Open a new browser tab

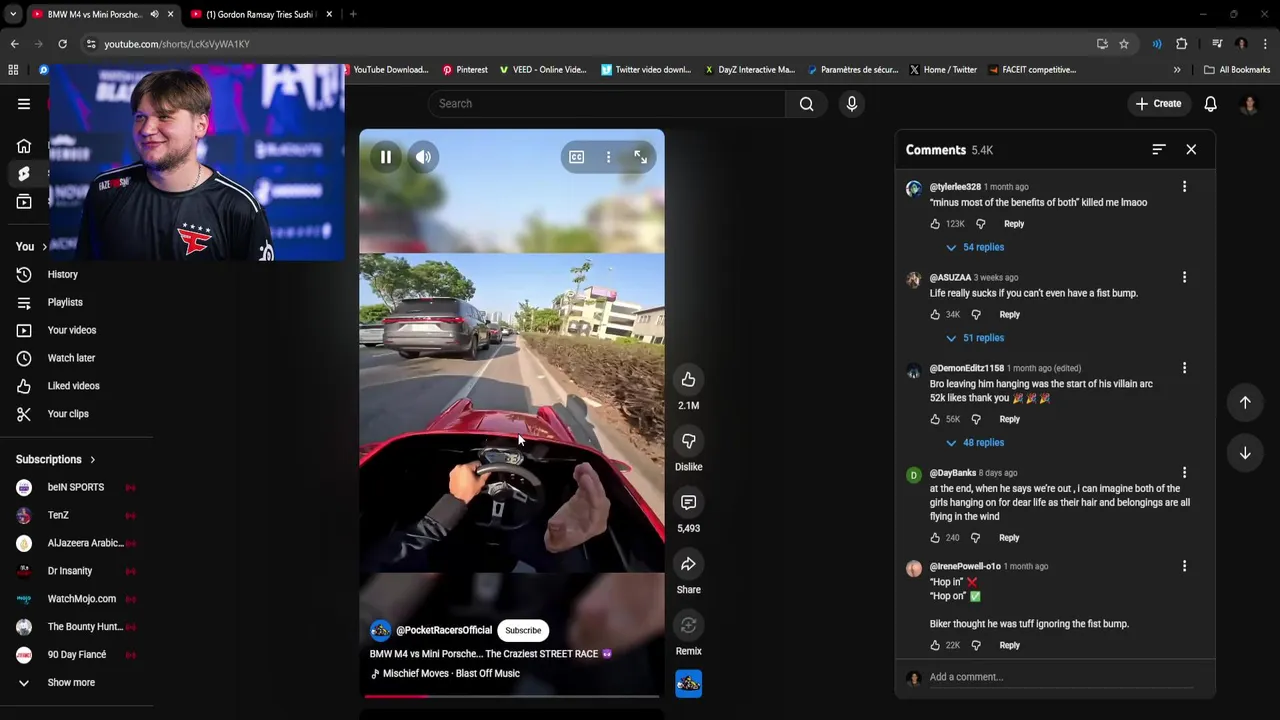[353, 14]
